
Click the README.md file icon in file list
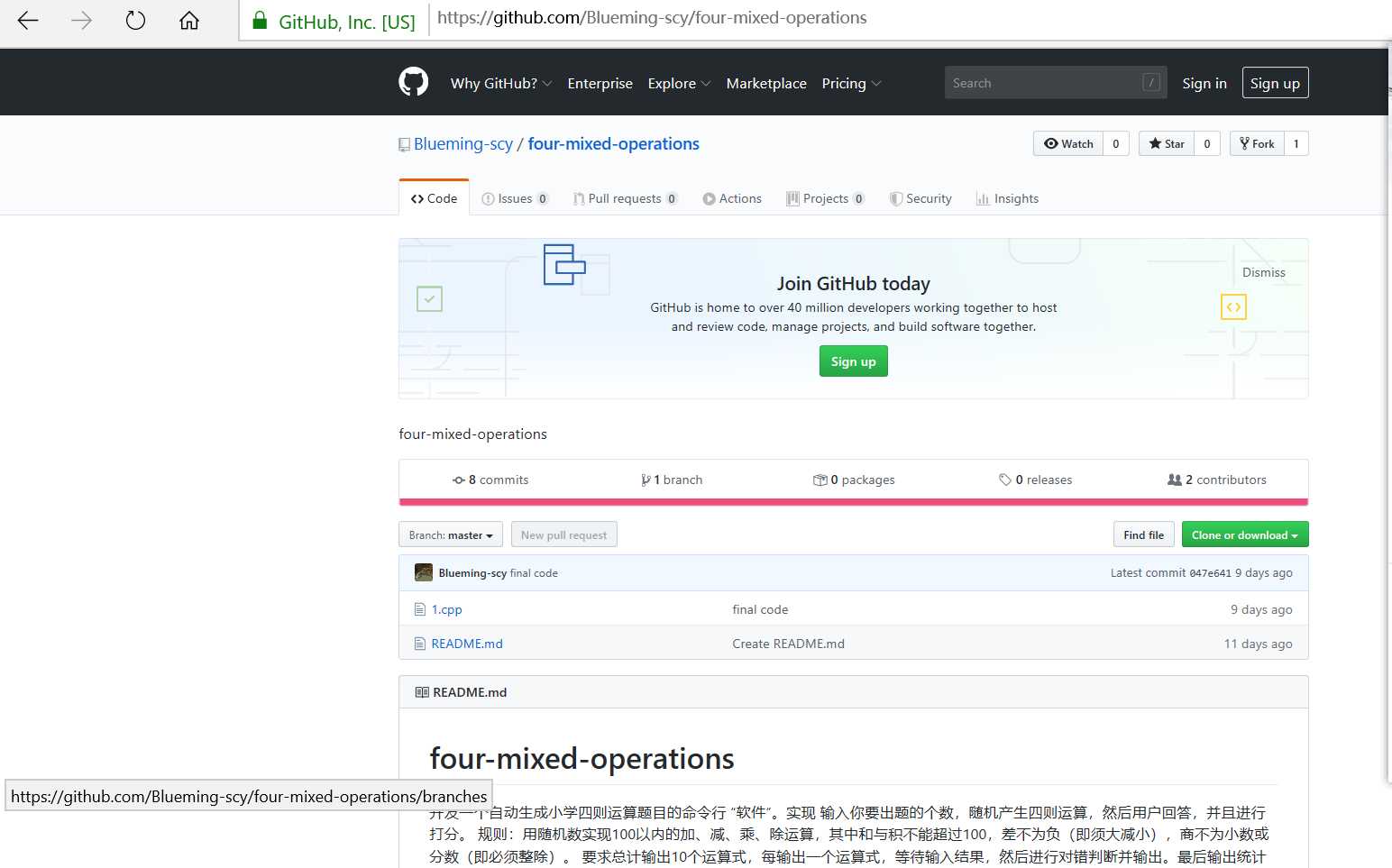419,644
